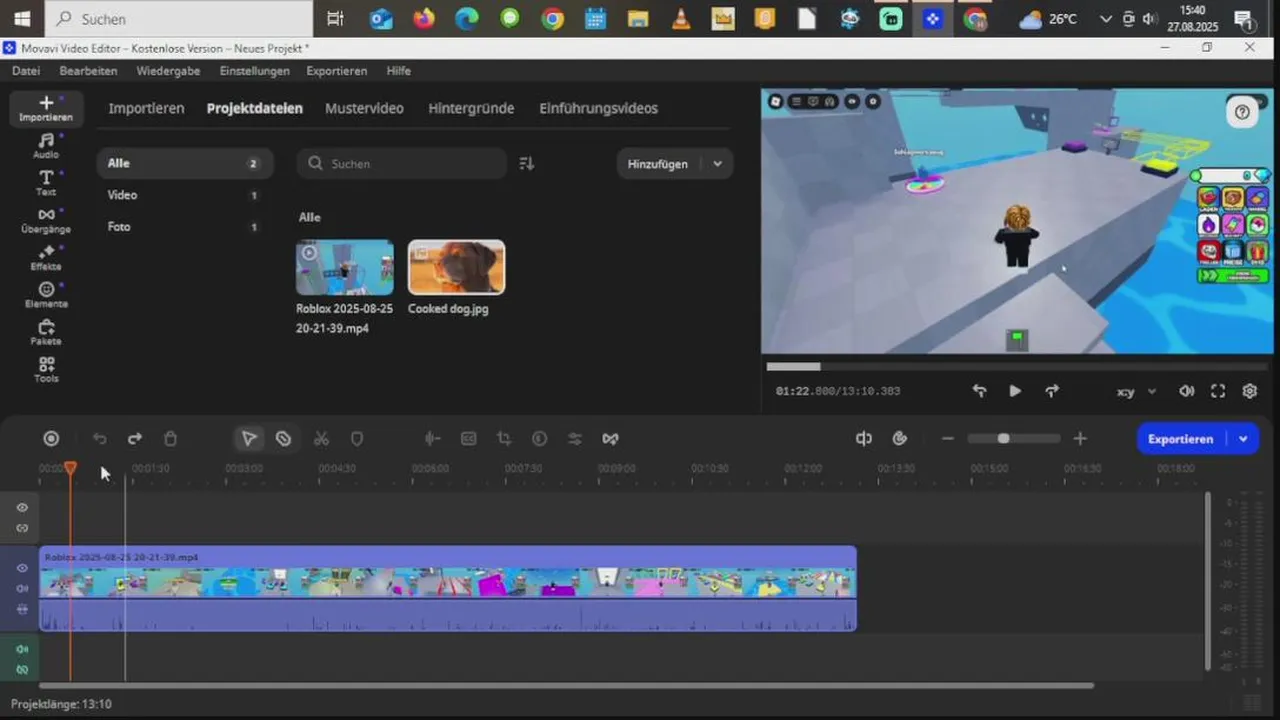Screen dimensions: 1280x720
Task: Open the Tools section in sidebar
Action: pyautogui.click(x=46, y=370)
